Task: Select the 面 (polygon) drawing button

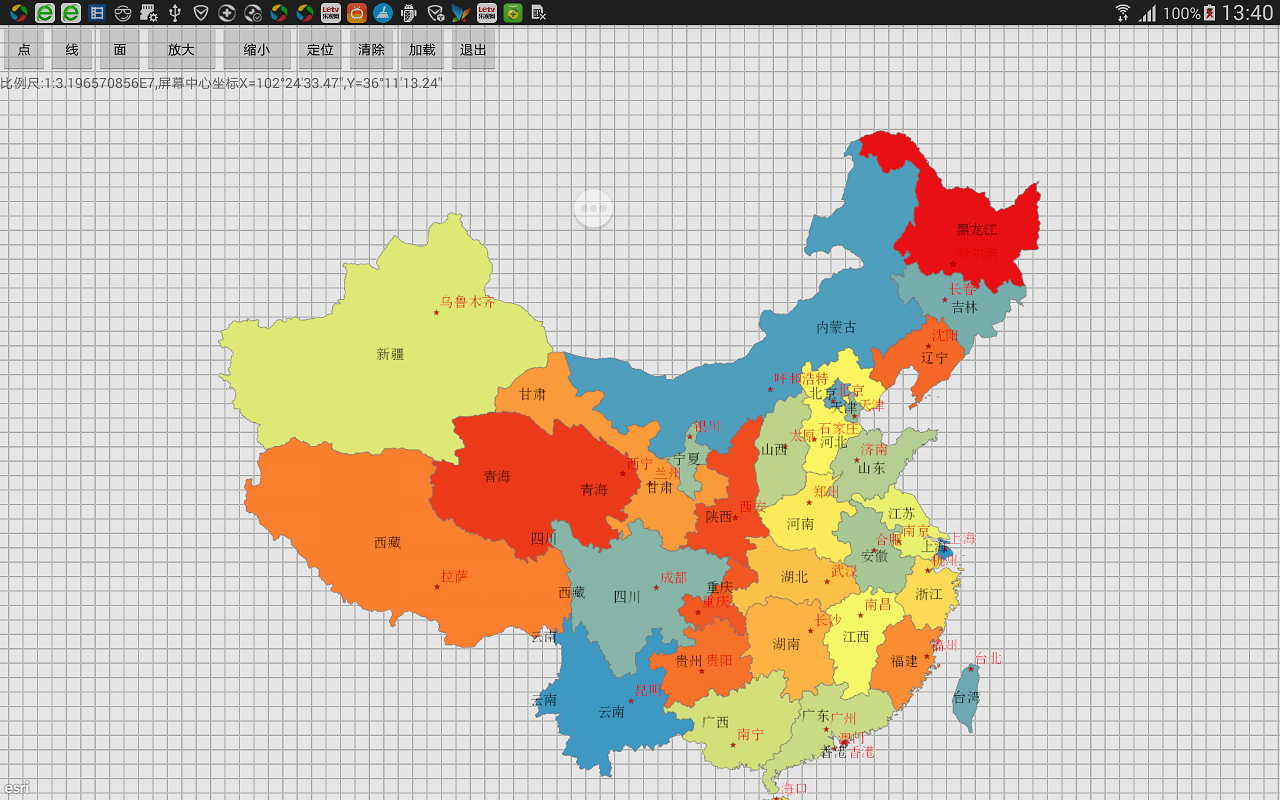Action: pos(120,49)
